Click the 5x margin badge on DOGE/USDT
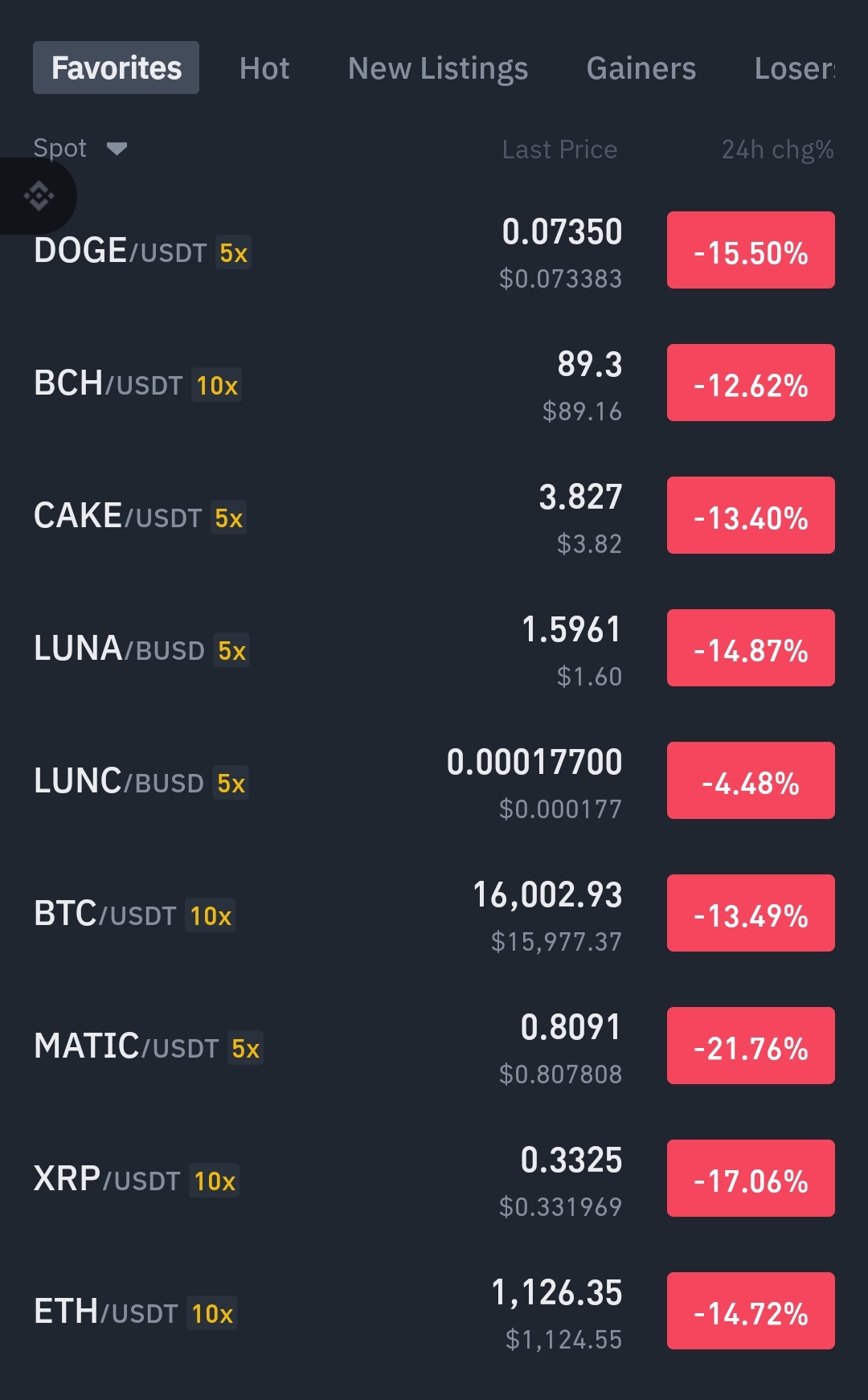Screen dimensions: 868x1400 pos(233,252)
